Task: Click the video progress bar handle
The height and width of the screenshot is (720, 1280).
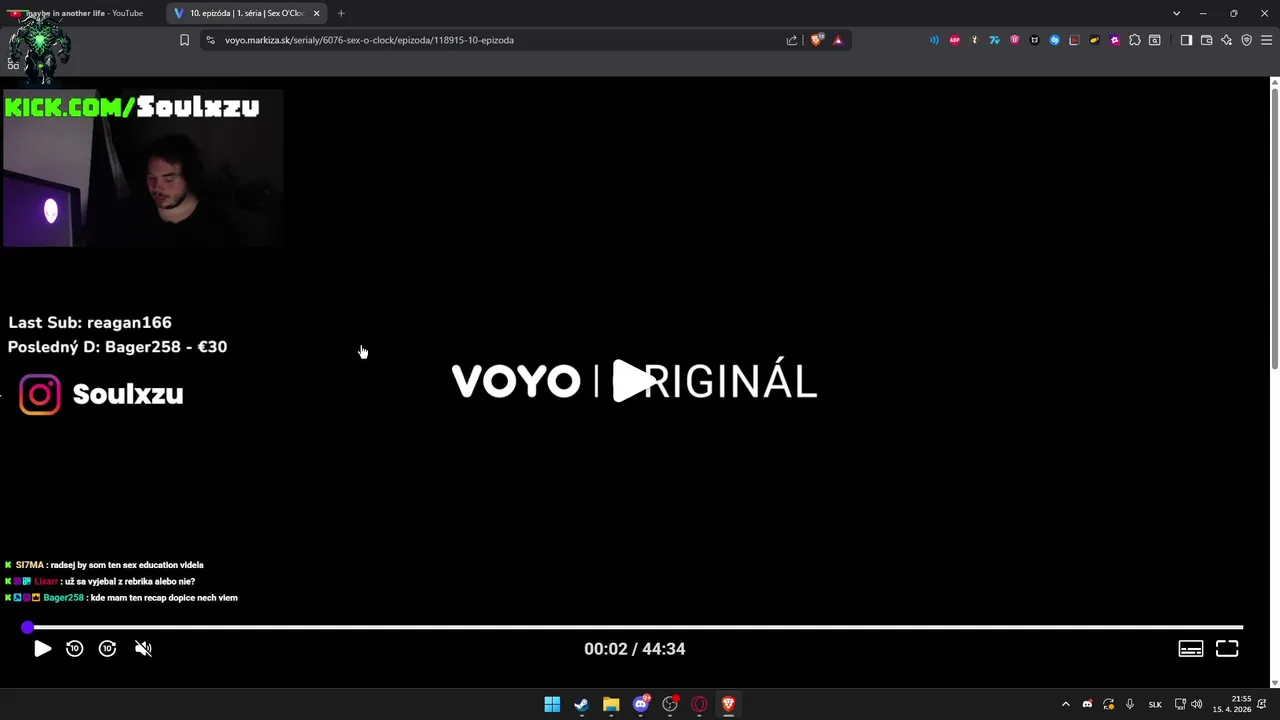Action: pos(27,627)
